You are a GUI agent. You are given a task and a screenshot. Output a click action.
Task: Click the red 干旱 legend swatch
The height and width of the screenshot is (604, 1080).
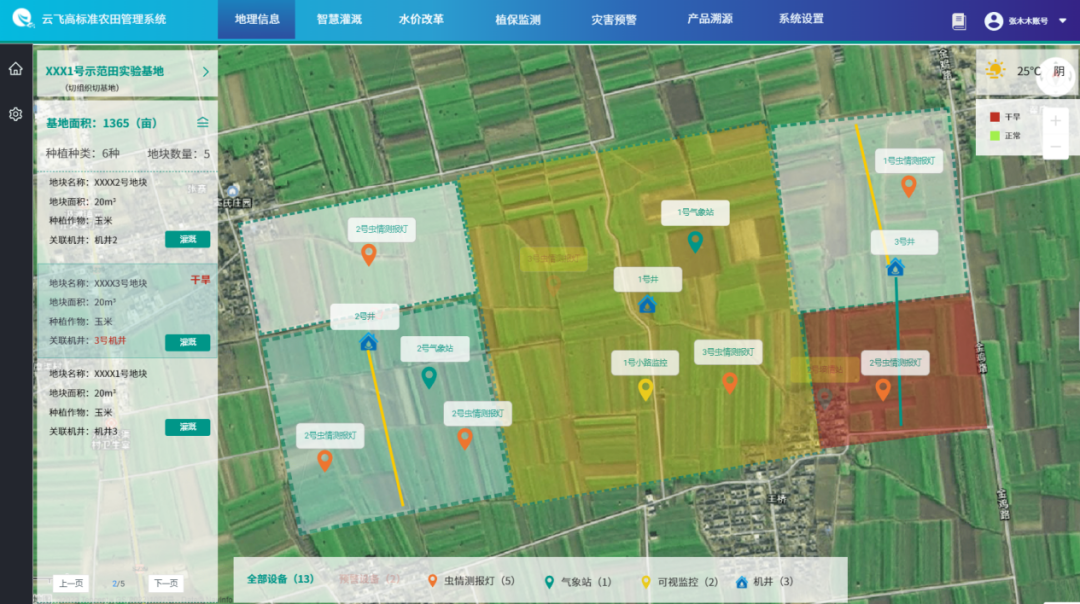(995, 117)
